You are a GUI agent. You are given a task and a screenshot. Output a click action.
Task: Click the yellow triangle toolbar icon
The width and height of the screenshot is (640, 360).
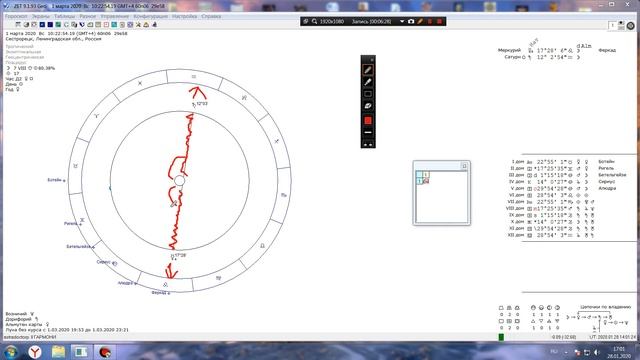click(x=146, y=25)
